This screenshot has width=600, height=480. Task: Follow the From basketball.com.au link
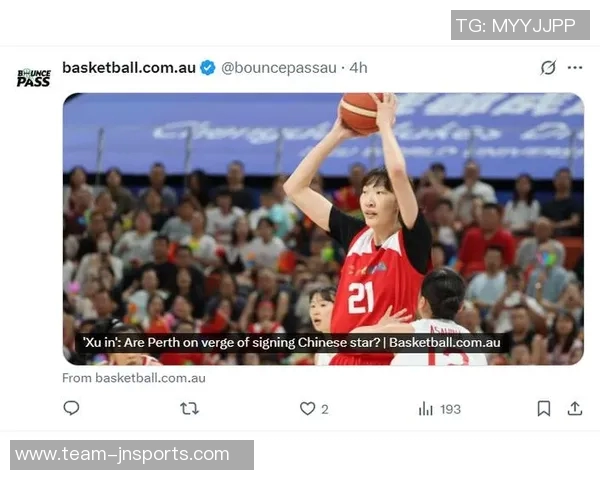(x=134, y=378)
